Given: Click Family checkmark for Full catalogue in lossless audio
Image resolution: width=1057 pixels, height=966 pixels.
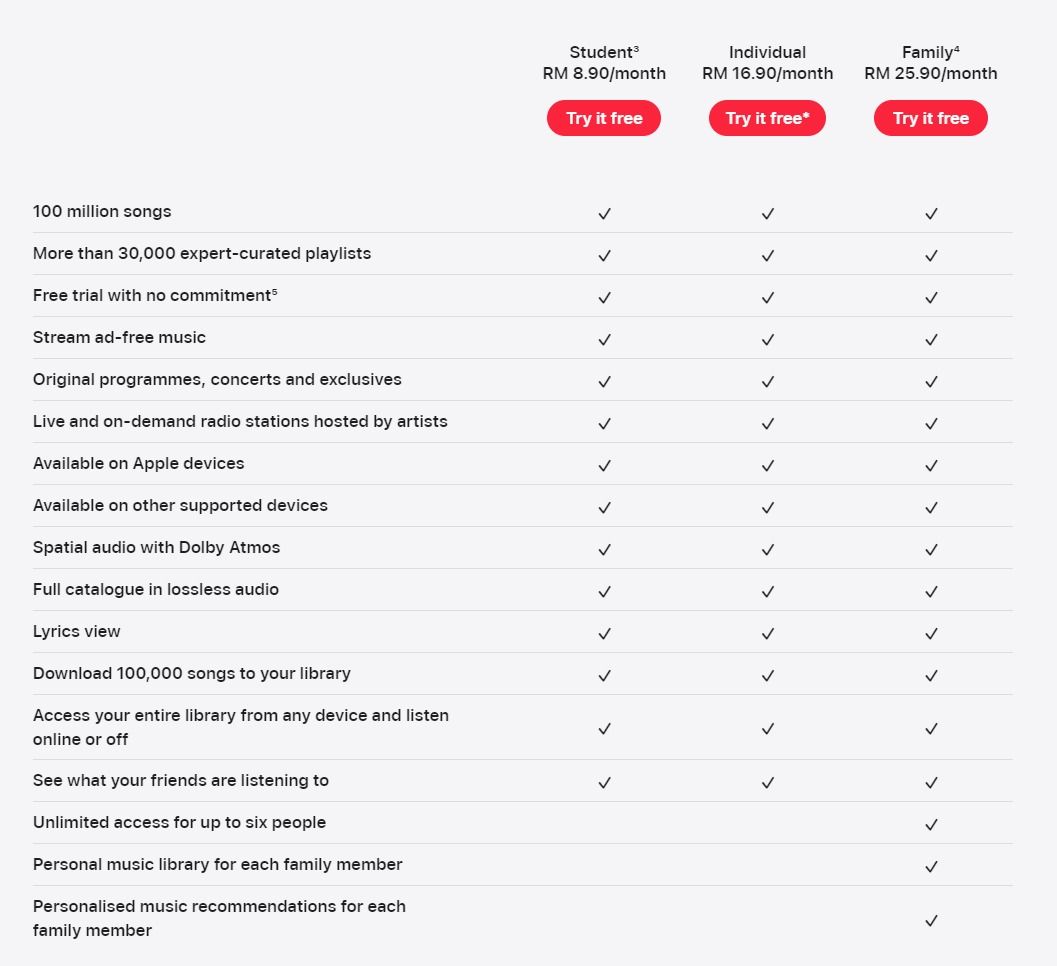Looking at the screenshot, I should [x=931, y=592].
